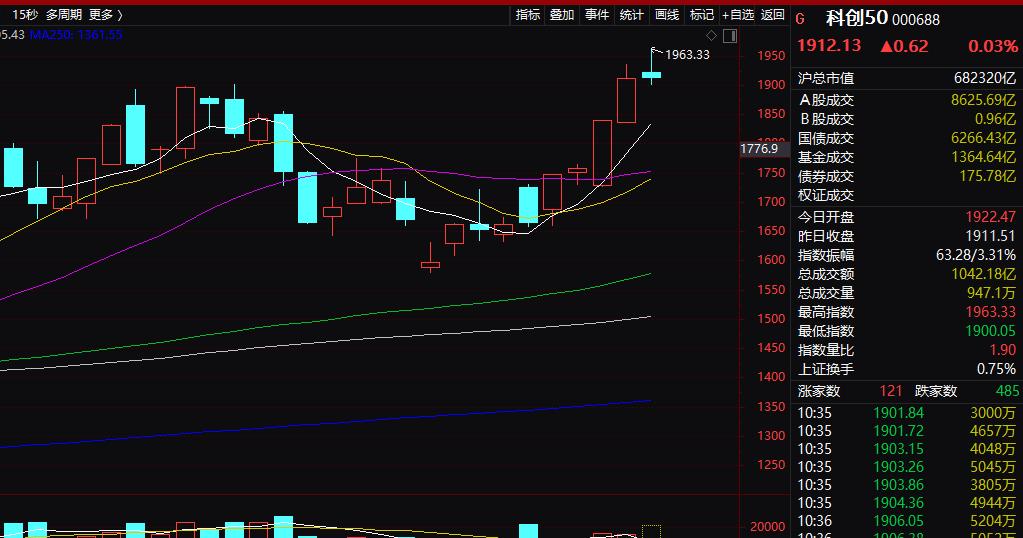Click the 总成交额 value 1042.18亿

pyautogui.click(x=983, y=274)
